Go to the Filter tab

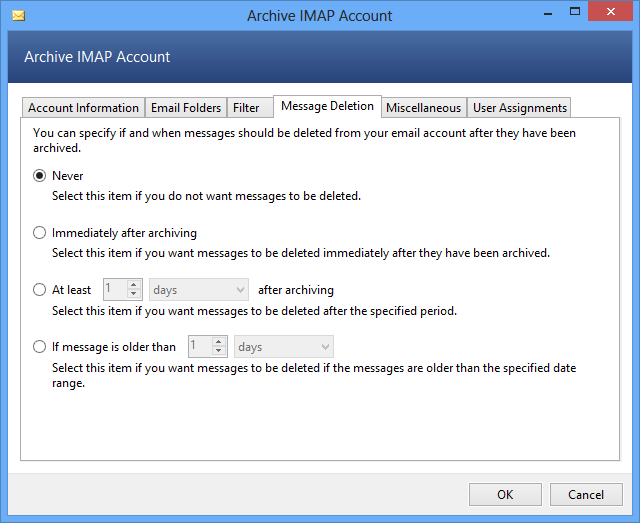[x=246, y=108]
